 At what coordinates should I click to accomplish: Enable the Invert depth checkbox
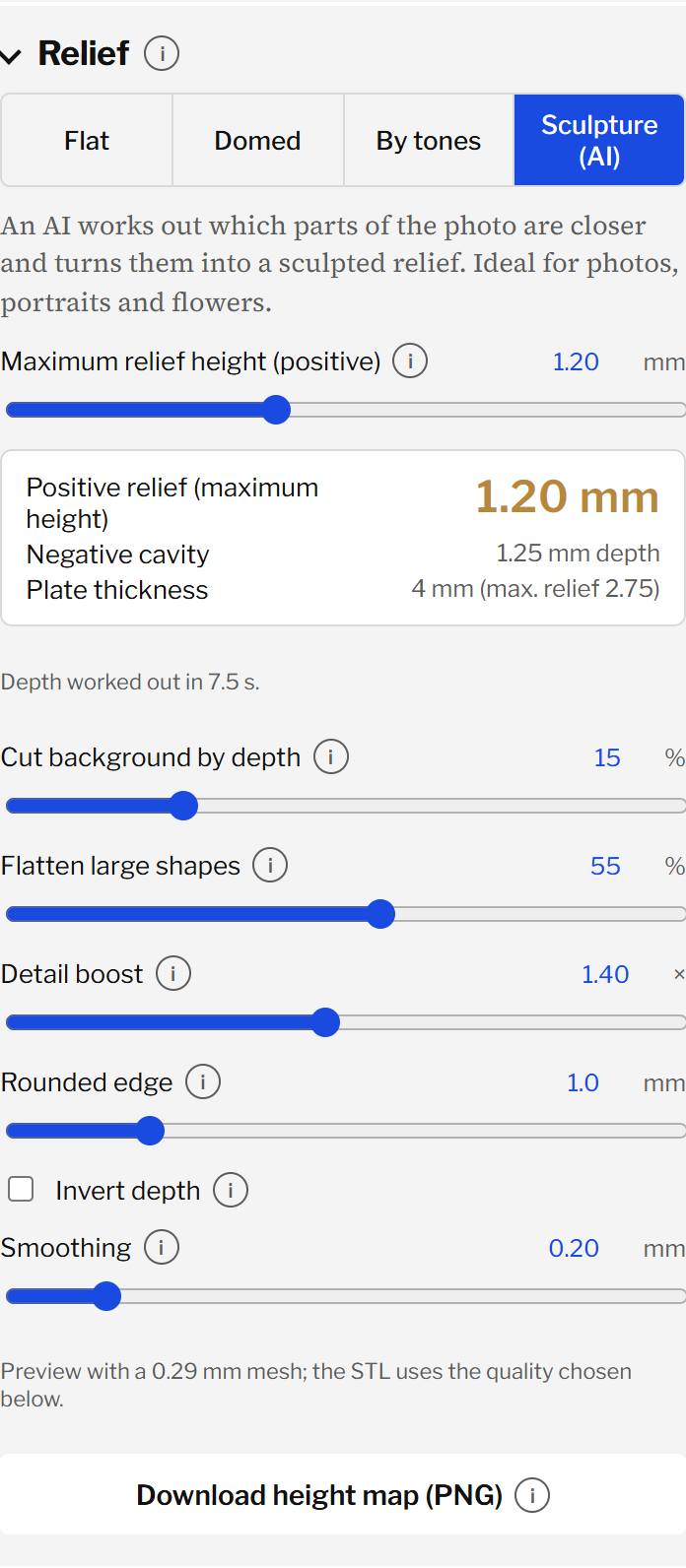point(21,1189)
